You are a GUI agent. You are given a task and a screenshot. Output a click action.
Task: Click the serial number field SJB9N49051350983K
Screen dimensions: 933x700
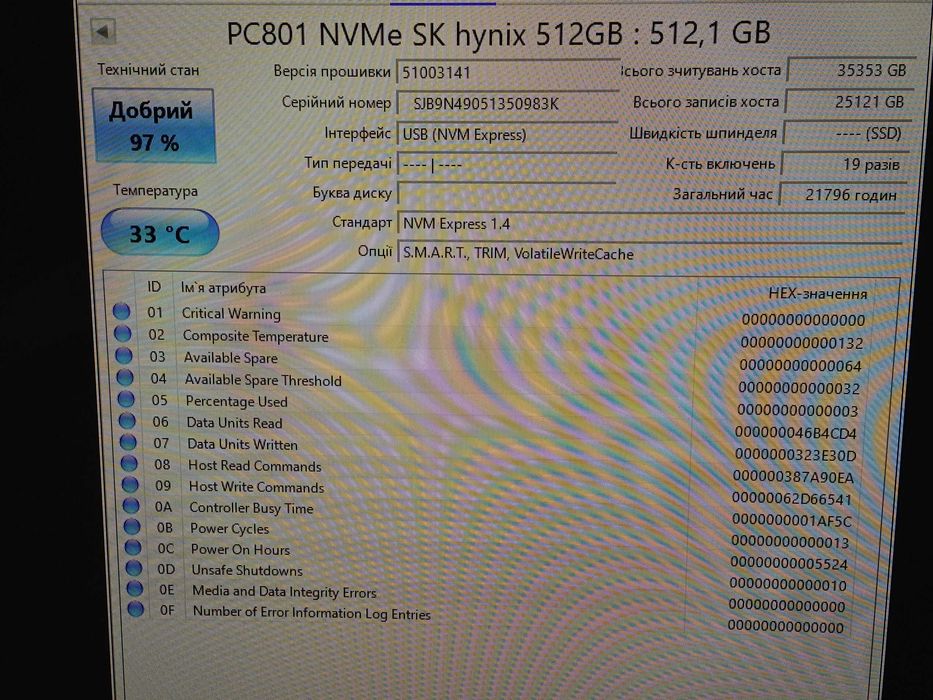pos(508,104)
